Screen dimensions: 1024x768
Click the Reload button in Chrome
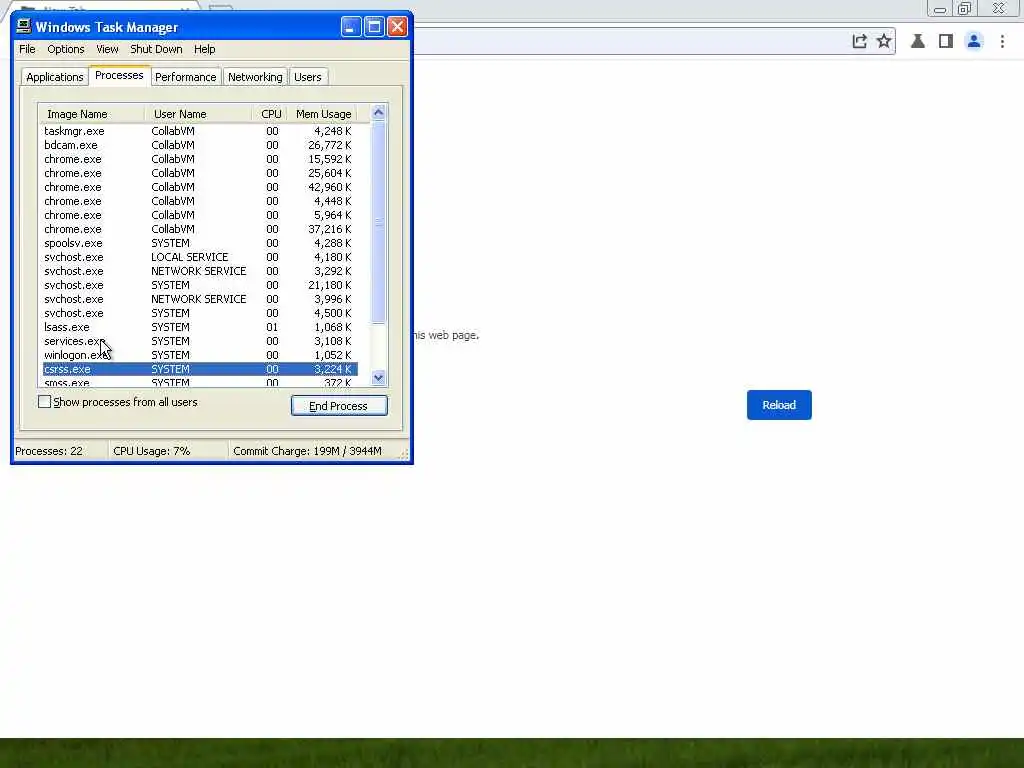pos(779,405)
